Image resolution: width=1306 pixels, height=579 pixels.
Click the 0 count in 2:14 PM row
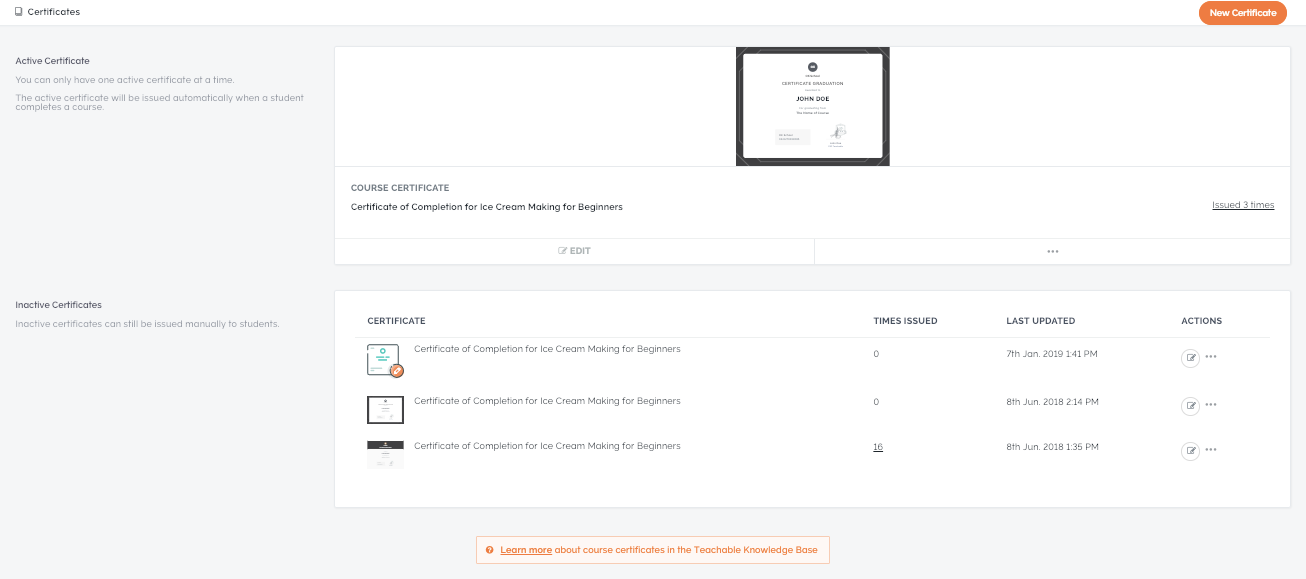pos(876,402)
